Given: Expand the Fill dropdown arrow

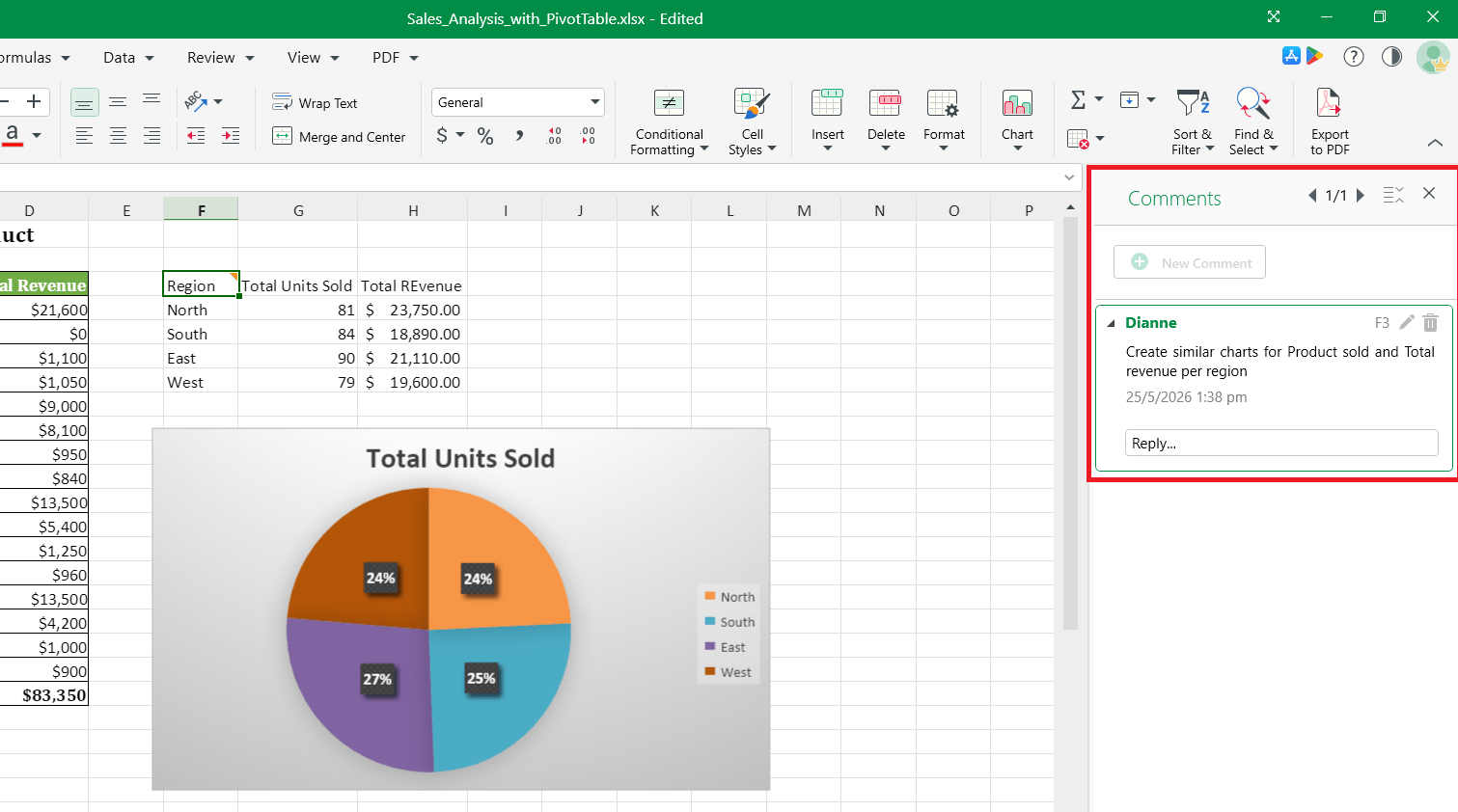Looking at the screenshot, I should click(x=1151, y=99).
